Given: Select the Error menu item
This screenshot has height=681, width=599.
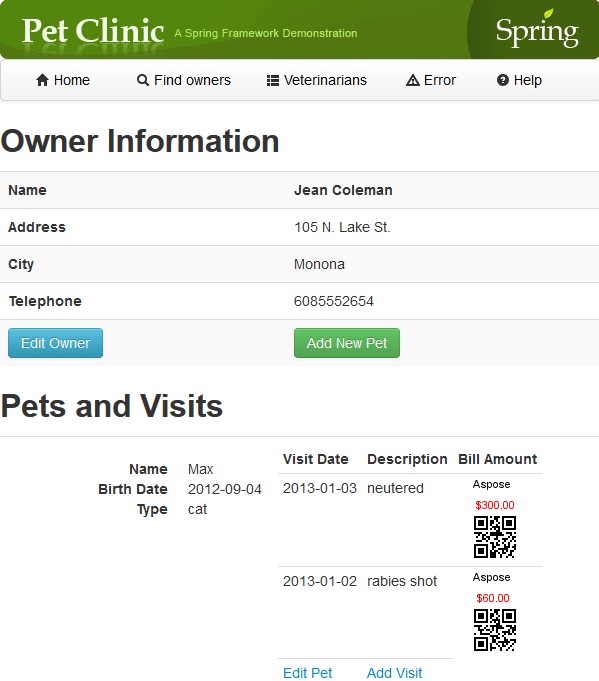Looking at the screenshot, I should point(431,80).
